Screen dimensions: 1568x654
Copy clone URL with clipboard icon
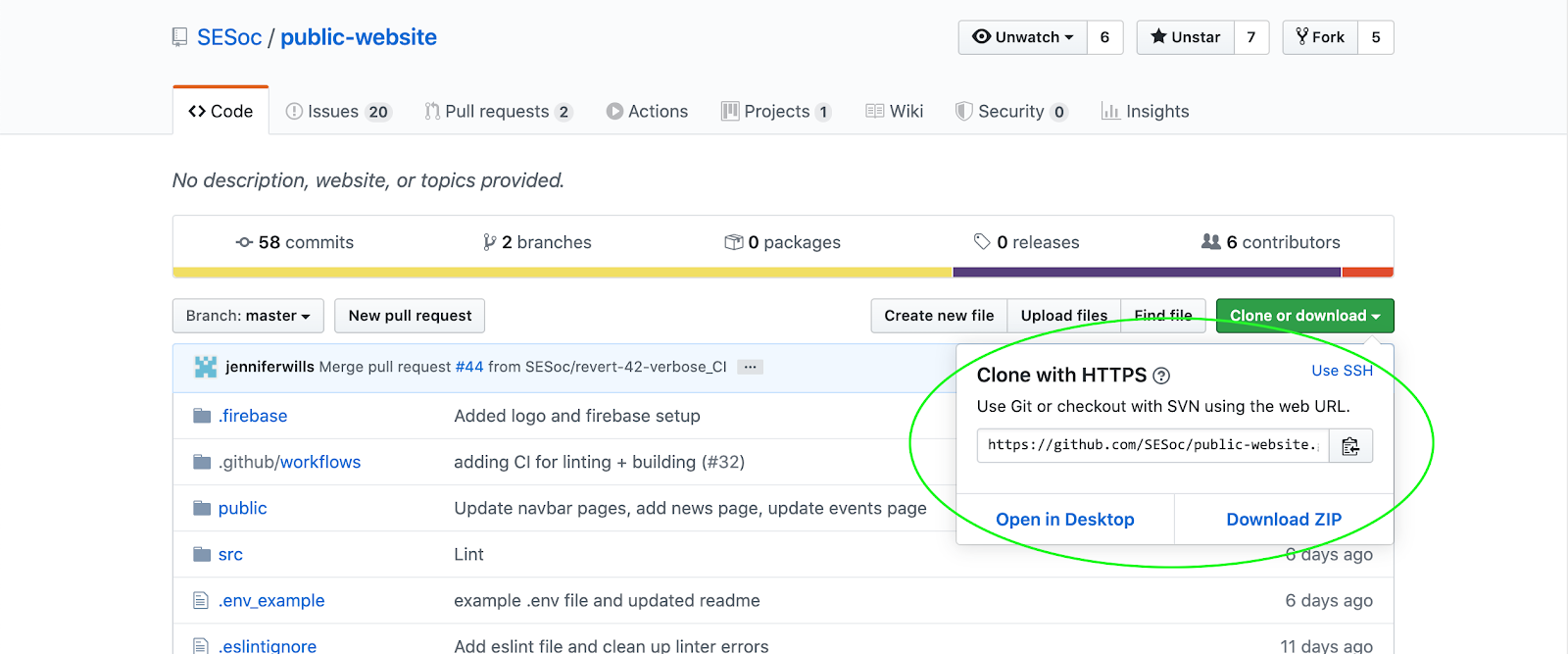pyautogui.click(x=1350, y=445)
